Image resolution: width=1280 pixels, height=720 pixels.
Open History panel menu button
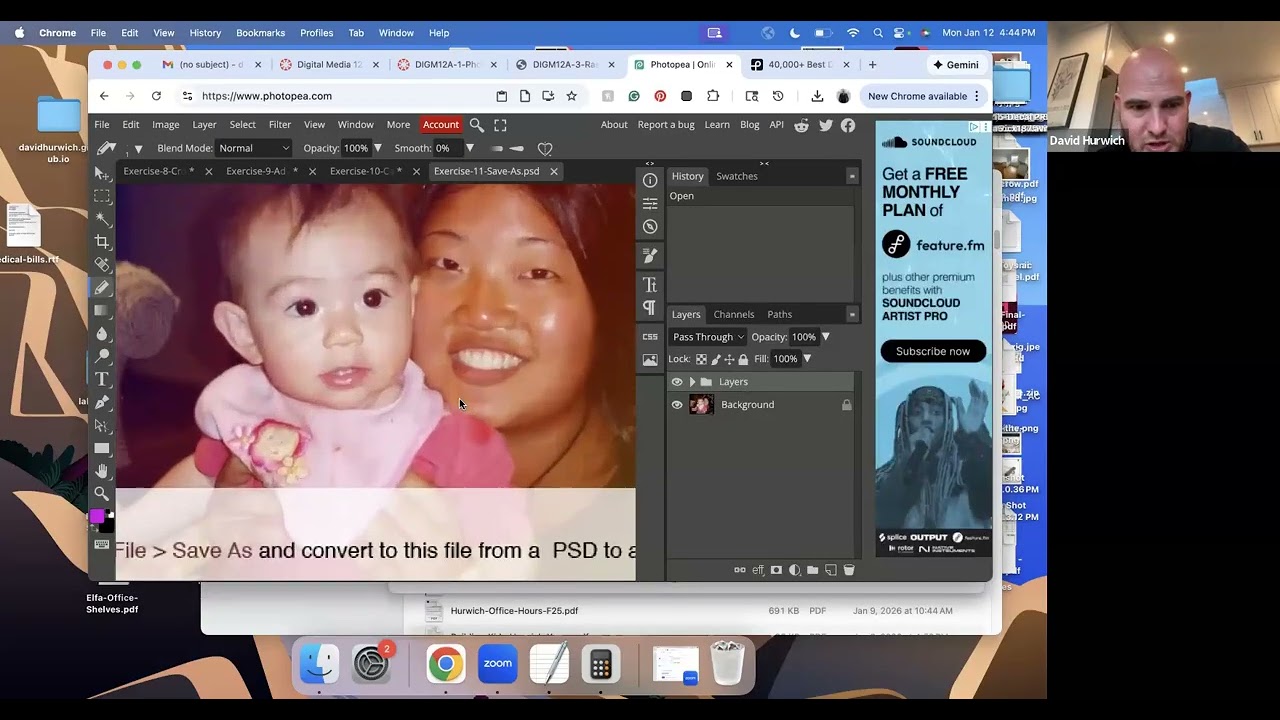(852, 176)
